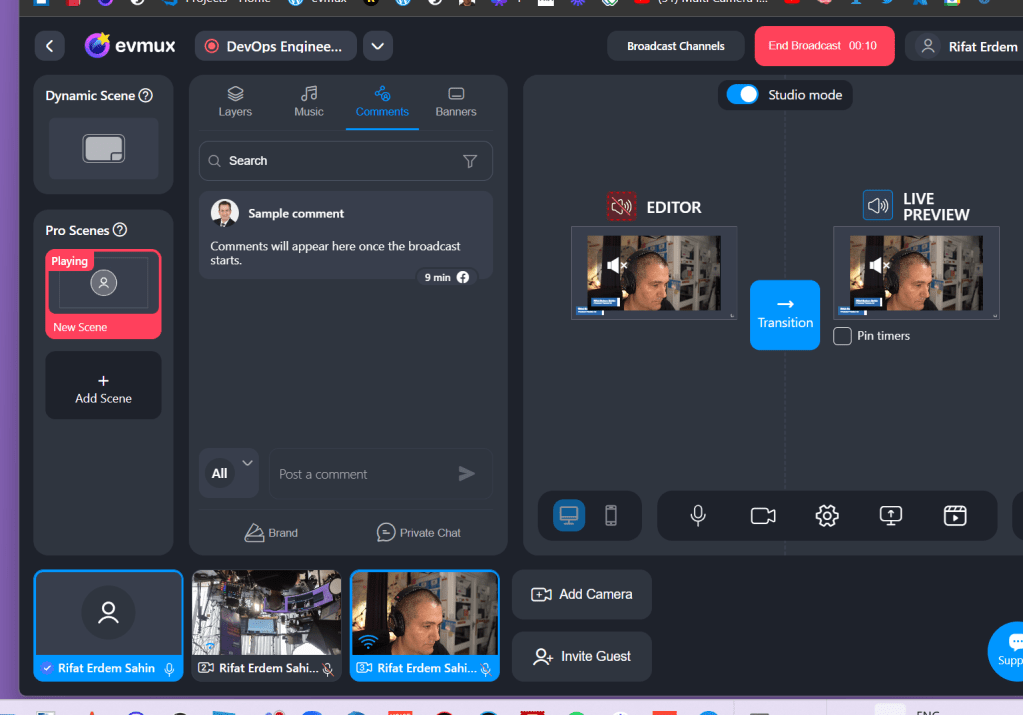Toggle the checkmark on first participant tile

click(47, 668)
